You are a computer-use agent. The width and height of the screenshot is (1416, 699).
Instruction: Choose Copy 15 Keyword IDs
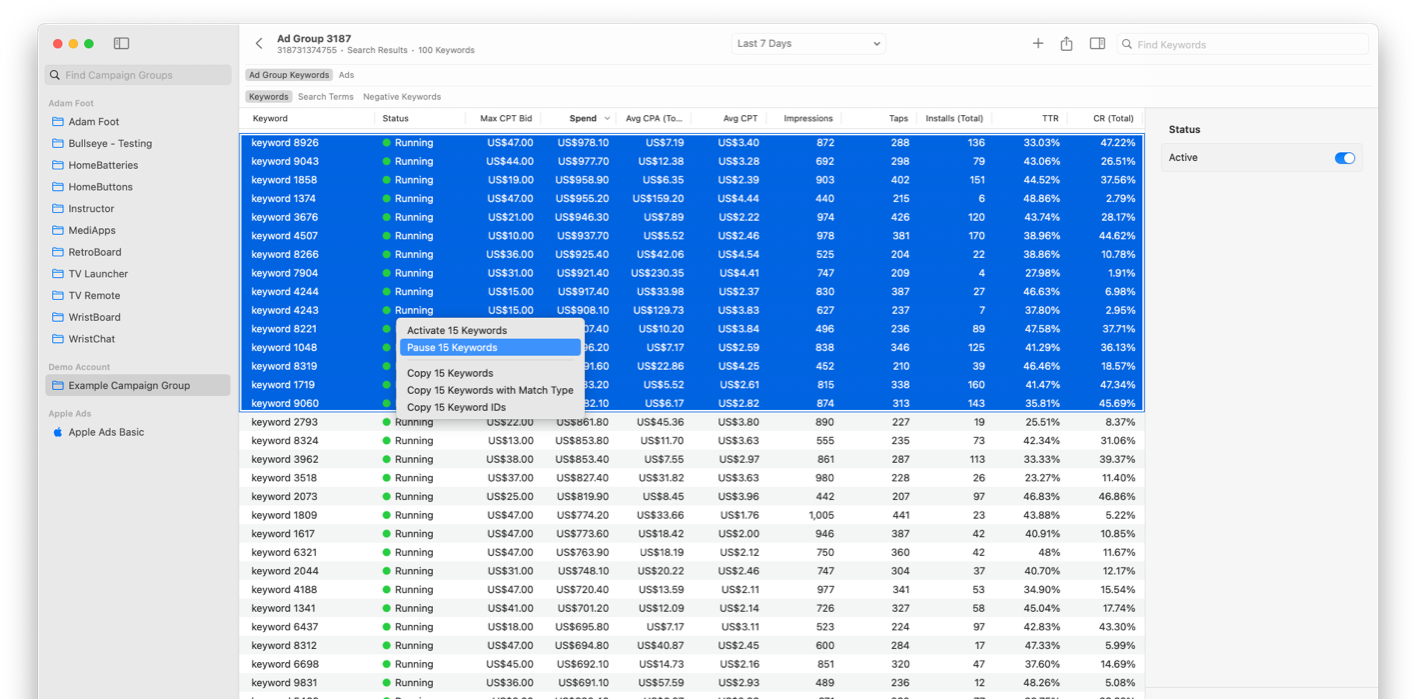[x=456, y=408]
